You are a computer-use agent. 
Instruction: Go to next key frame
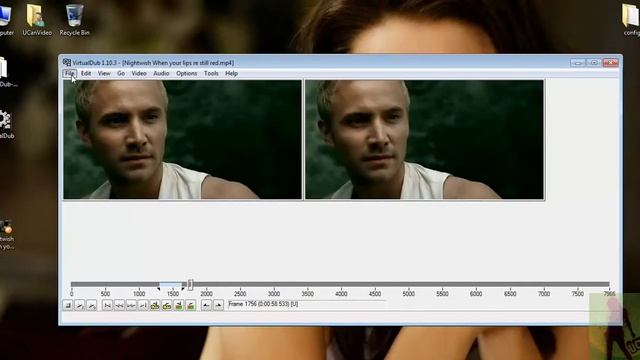click(x=167, y=305)
